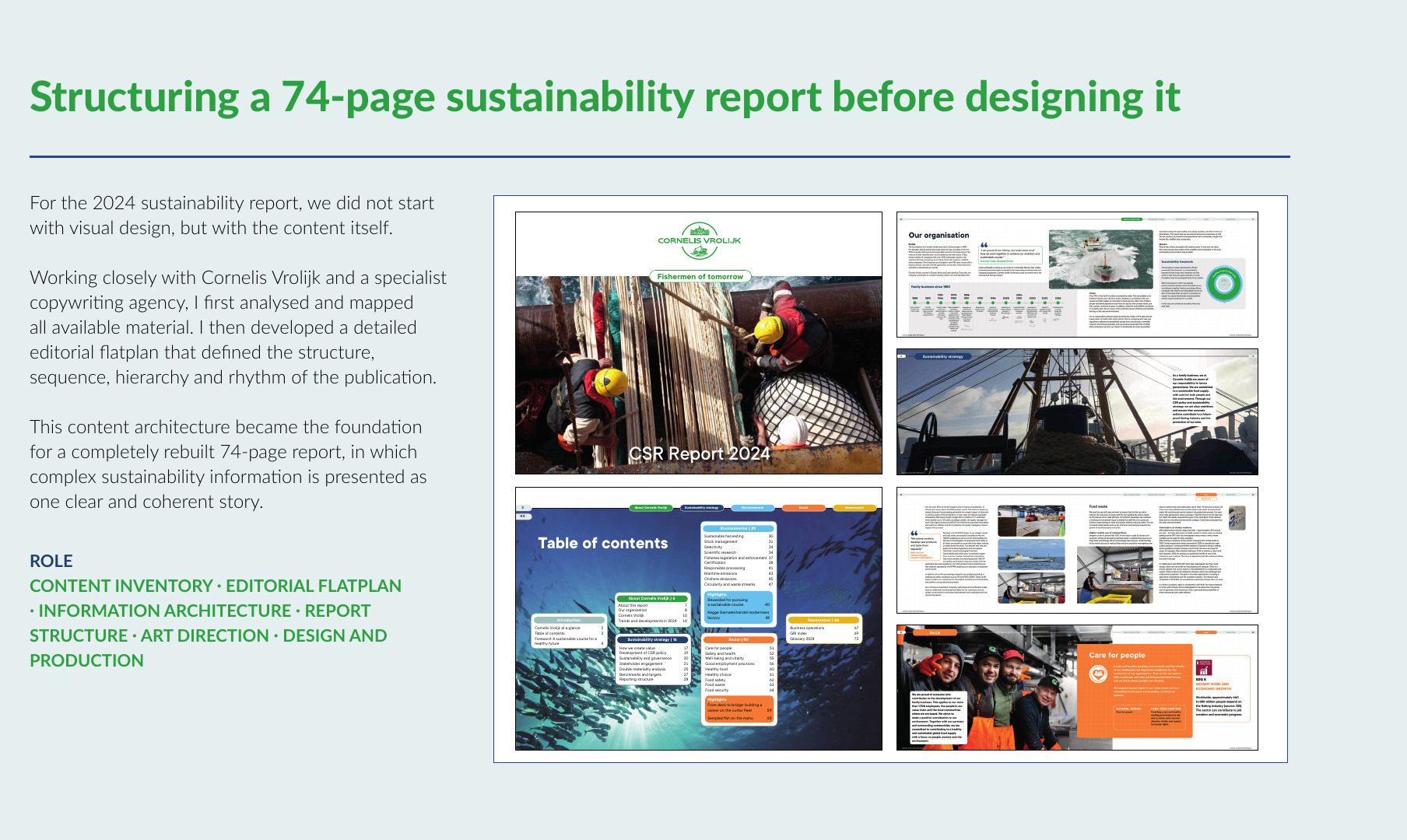Click the 'Introduction' box in table of contents
The width and height of the screenshot is (1407, 840).
click(569, 631)
